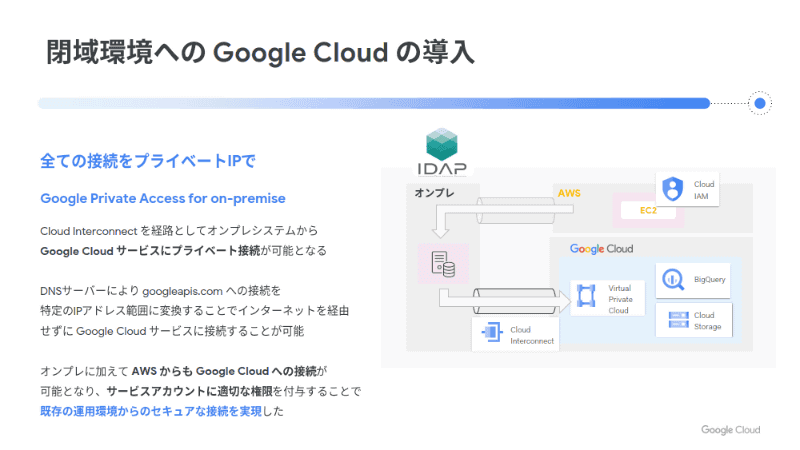Click the Cloud Interconnect icon
Screen dimensions: 800x450
pos(491,335)
